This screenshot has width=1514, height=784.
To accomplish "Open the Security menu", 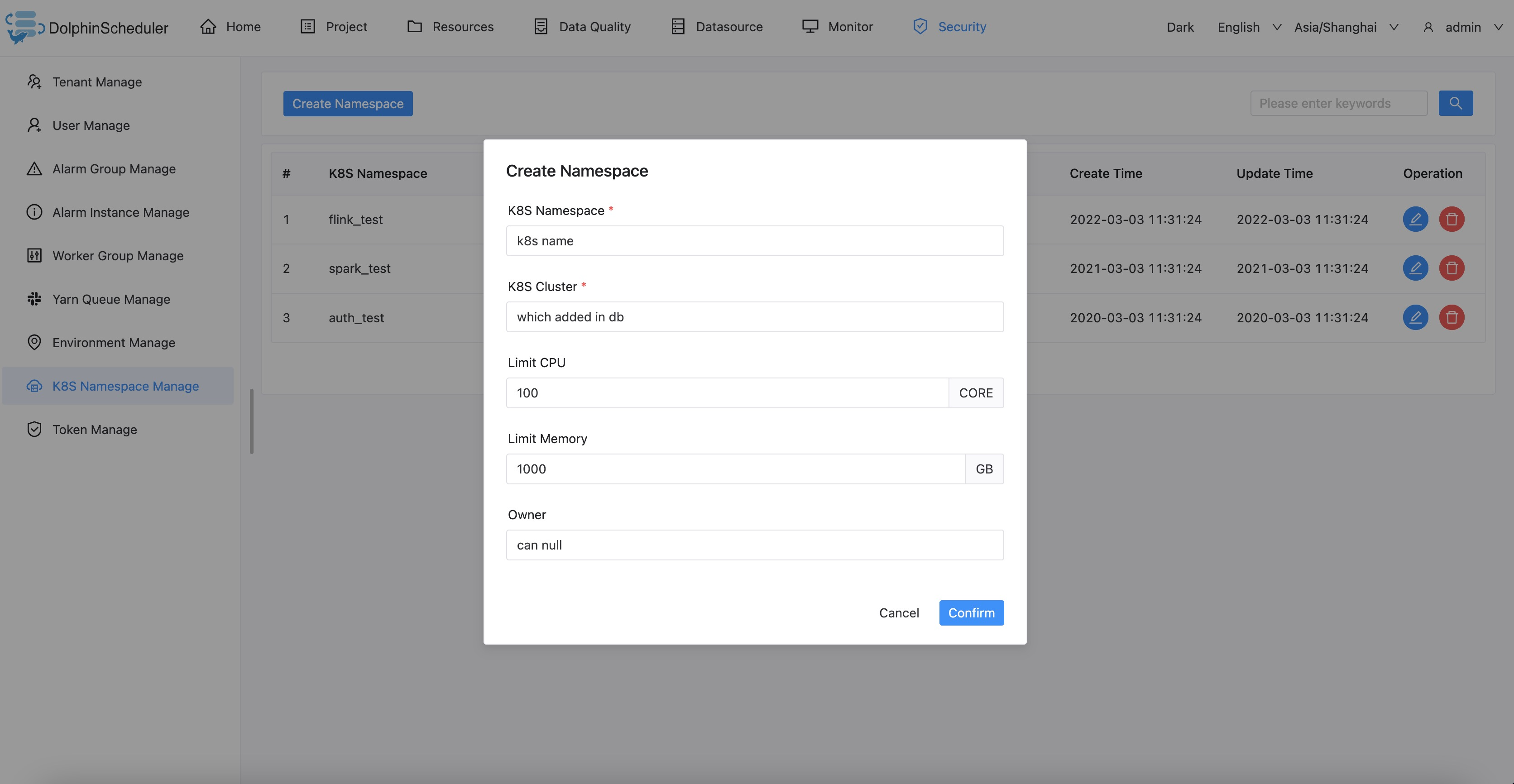I will click(x=950, y=26).
